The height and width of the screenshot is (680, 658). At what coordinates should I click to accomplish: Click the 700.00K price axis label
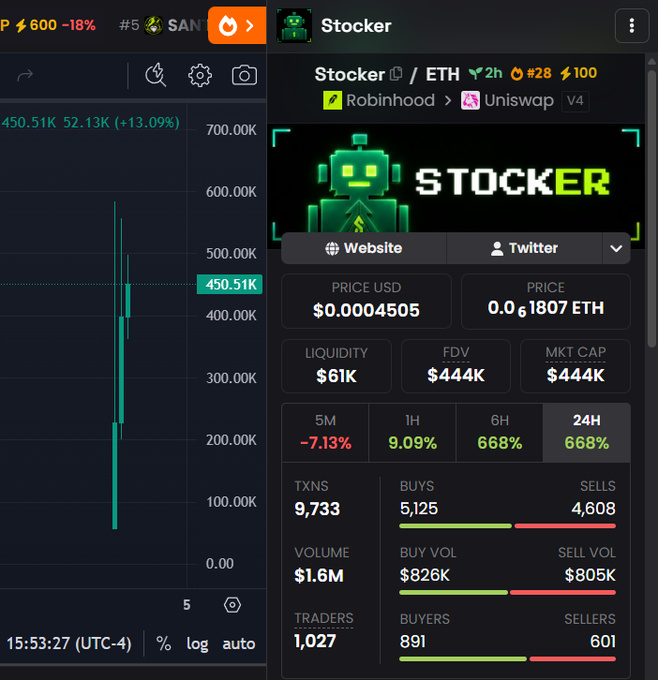tap(231, 130)
